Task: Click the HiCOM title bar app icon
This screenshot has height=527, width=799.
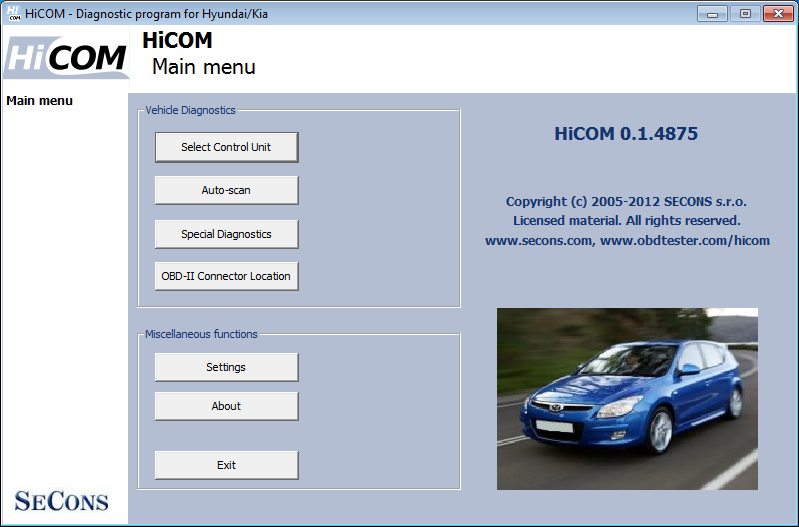Action: coord(14,14)
